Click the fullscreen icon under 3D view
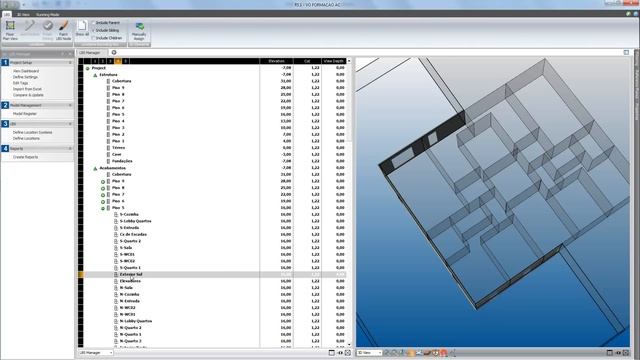 coord(626,353)
